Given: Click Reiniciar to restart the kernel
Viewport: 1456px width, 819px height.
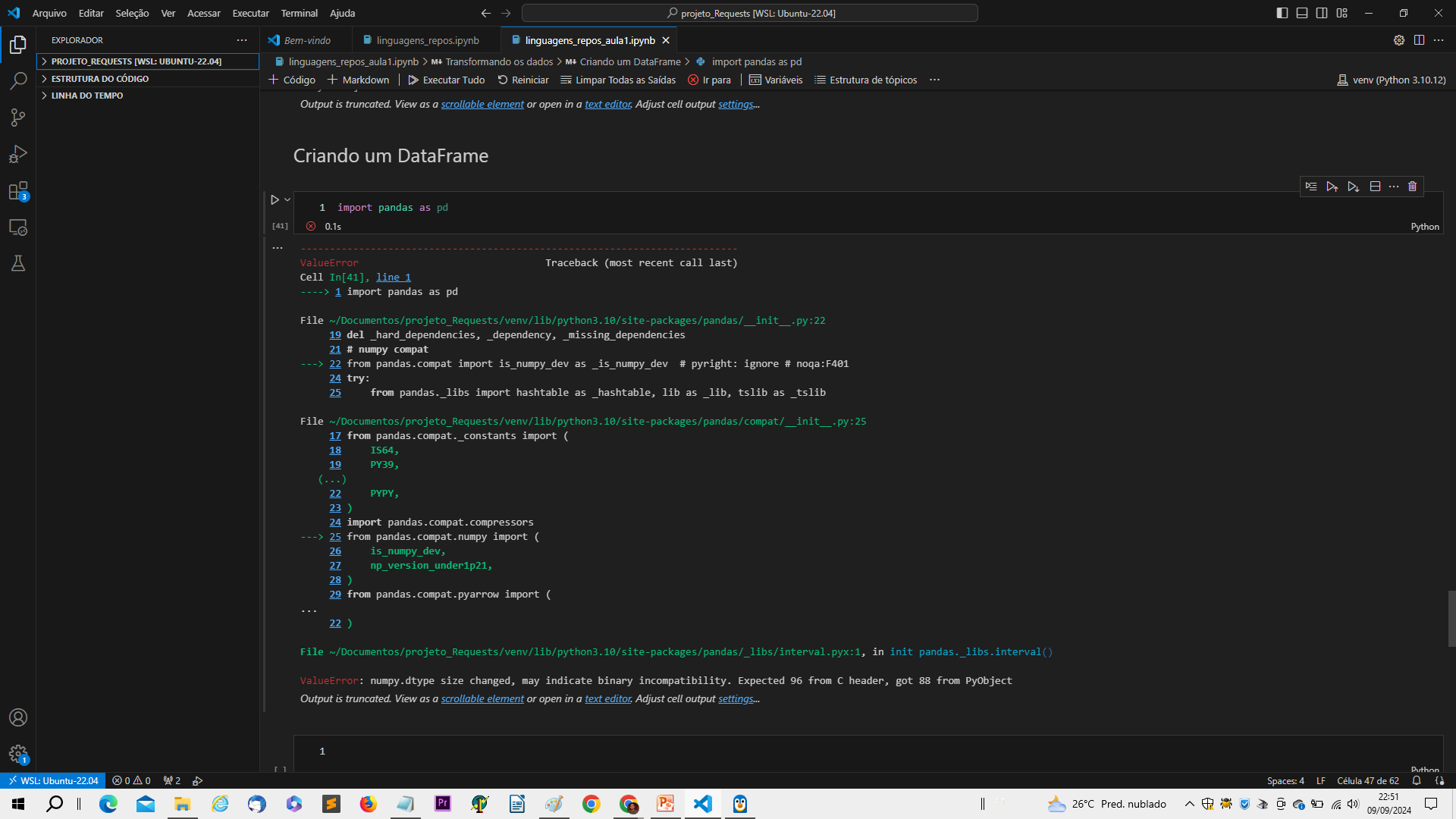Looking at the screenshot, I should pyautogui.click(x=523, y=80).
